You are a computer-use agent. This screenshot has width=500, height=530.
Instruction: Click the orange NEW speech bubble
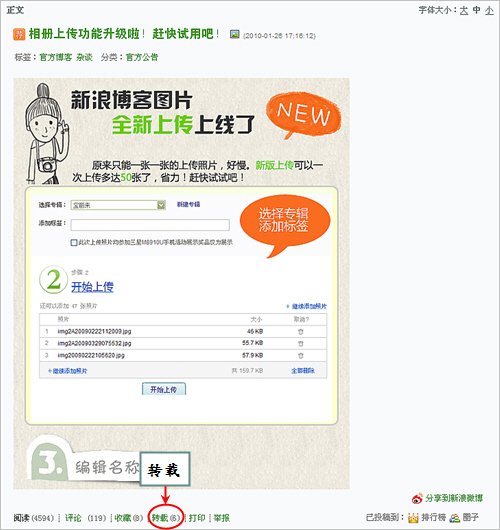(303, 114)
